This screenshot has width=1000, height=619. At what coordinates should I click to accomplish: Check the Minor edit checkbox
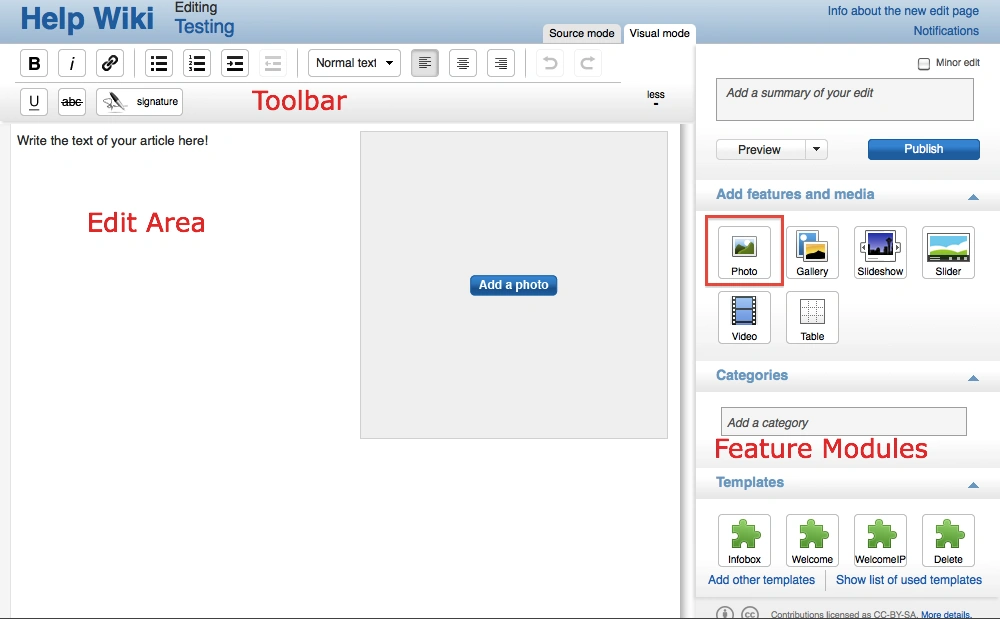(924, 64)
